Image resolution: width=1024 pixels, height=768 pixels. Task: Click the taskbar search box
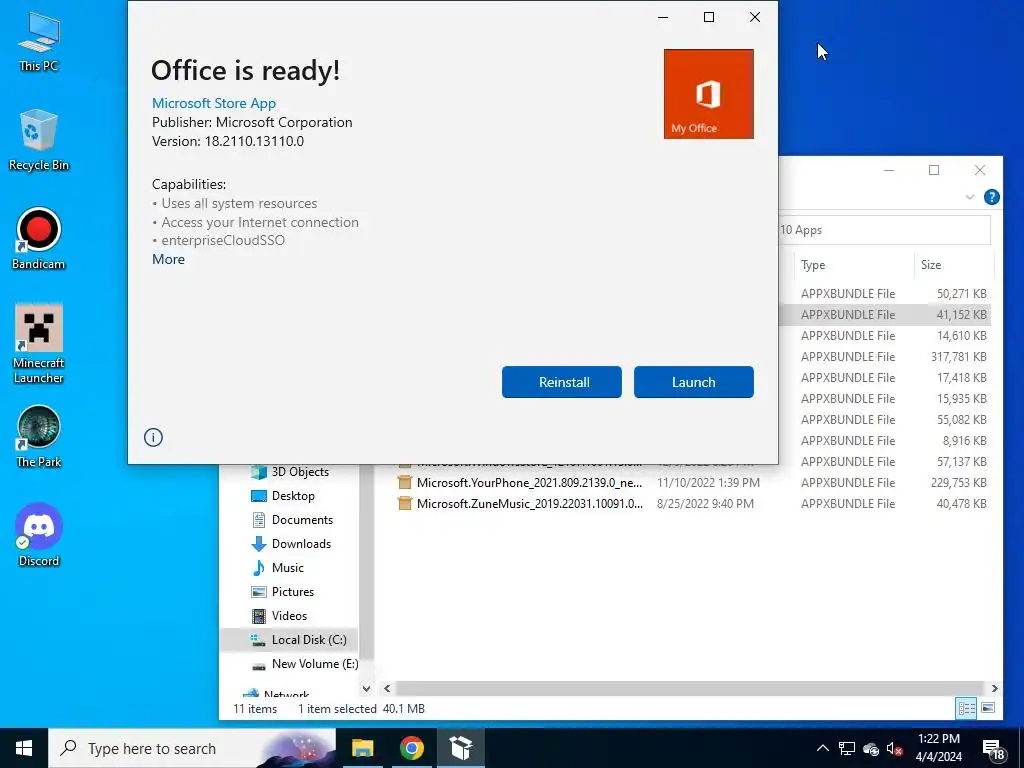[x=192, y=748]
